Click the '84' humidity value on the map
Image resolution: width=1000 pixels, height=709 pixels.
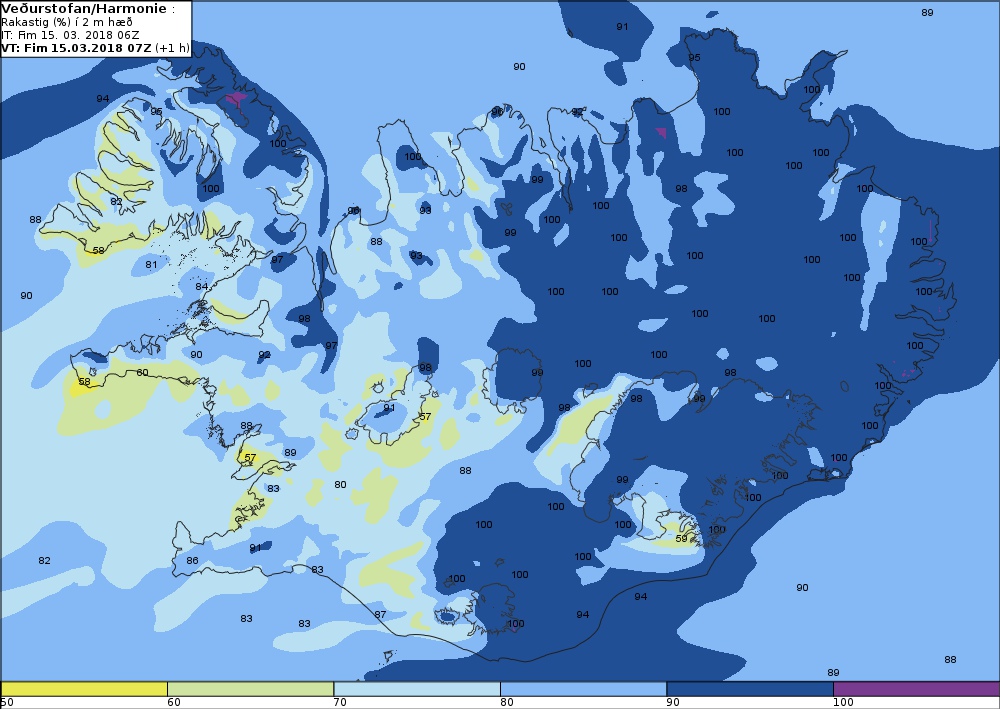202,287
